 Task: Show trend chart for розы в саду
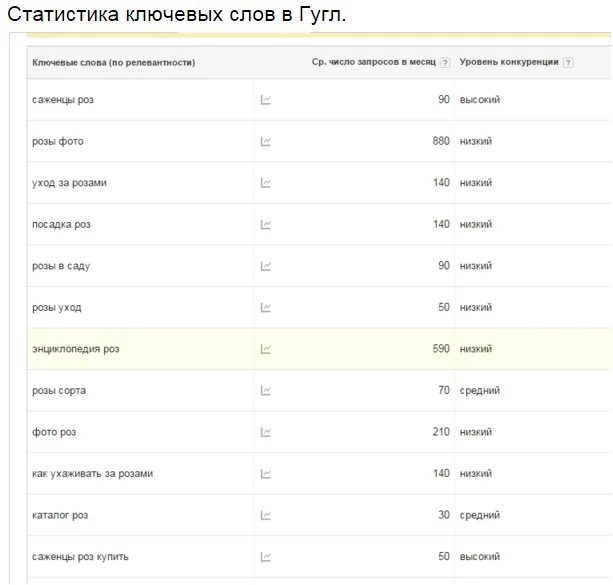(265, 266)
